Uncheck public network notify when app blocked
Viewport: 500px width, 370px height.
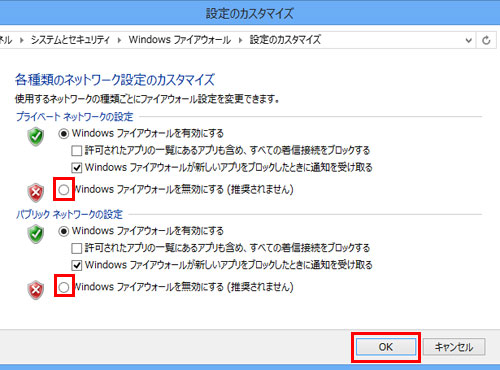click(77, 265)
